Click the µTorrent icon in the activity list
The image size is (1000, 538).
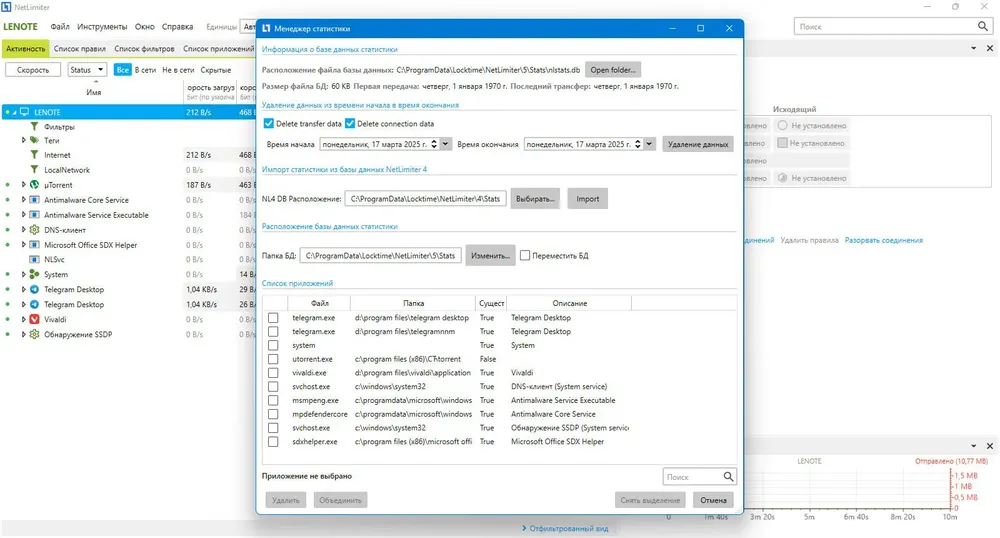point(34,185)
